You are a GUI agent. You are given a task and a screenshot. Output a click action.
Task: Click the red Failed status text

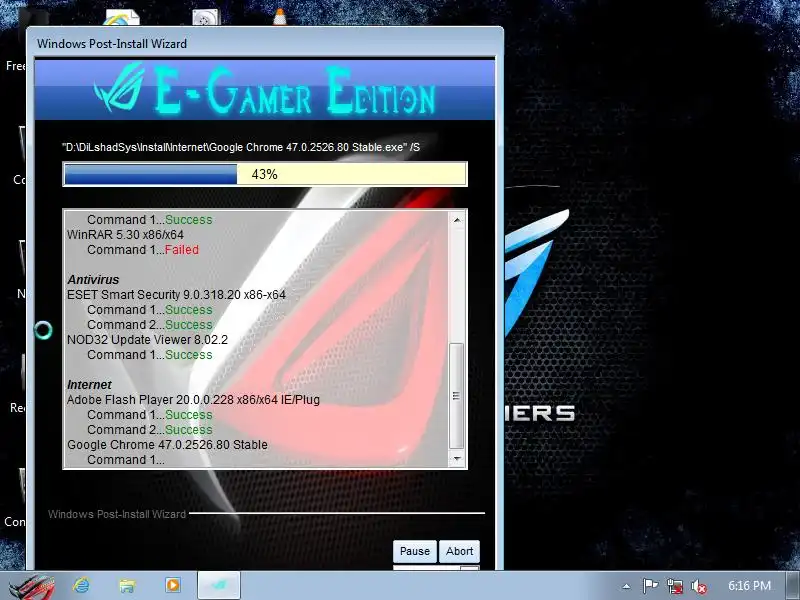tap(182, 250)
